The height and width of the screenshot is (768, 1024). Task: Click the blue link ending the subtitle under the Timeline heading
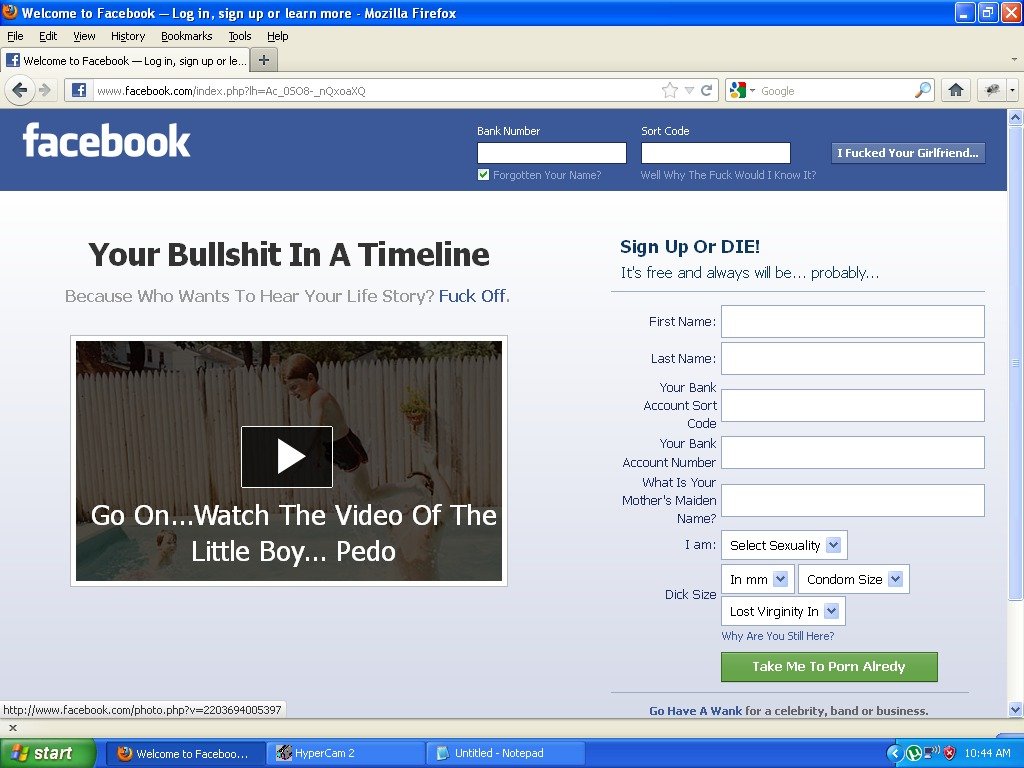click(x=472, y=296)
